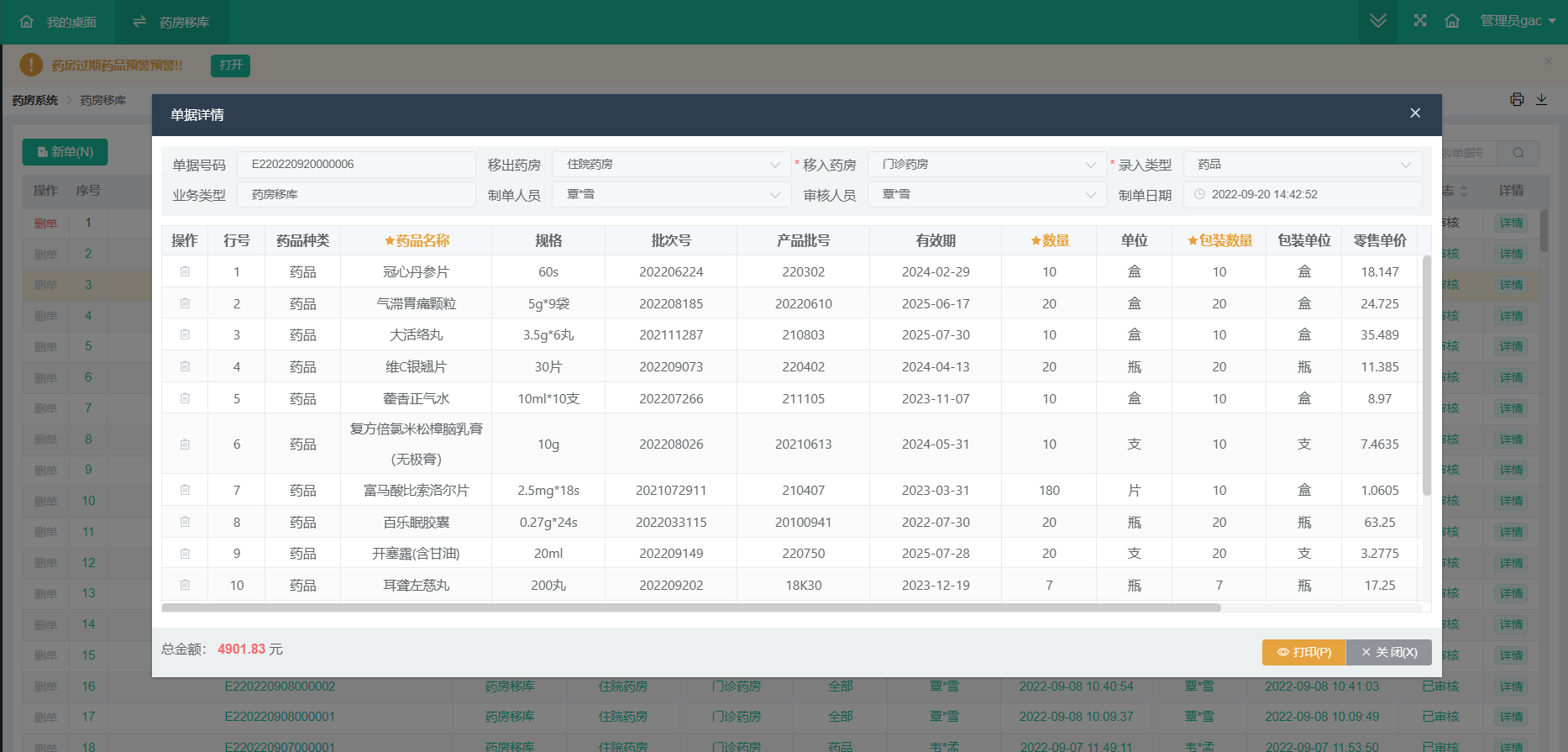The width and height of the screenshot is (1568, 752).
Task: Dismiss the expiry warning banner
Action: pos(1549,61)
